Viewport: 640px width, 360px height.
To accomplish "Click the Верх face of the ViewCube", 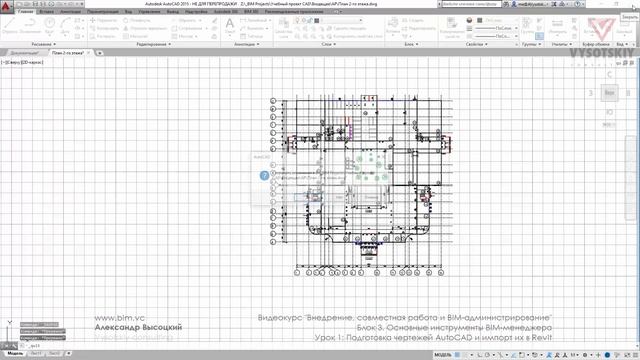I will pos(609,93).
